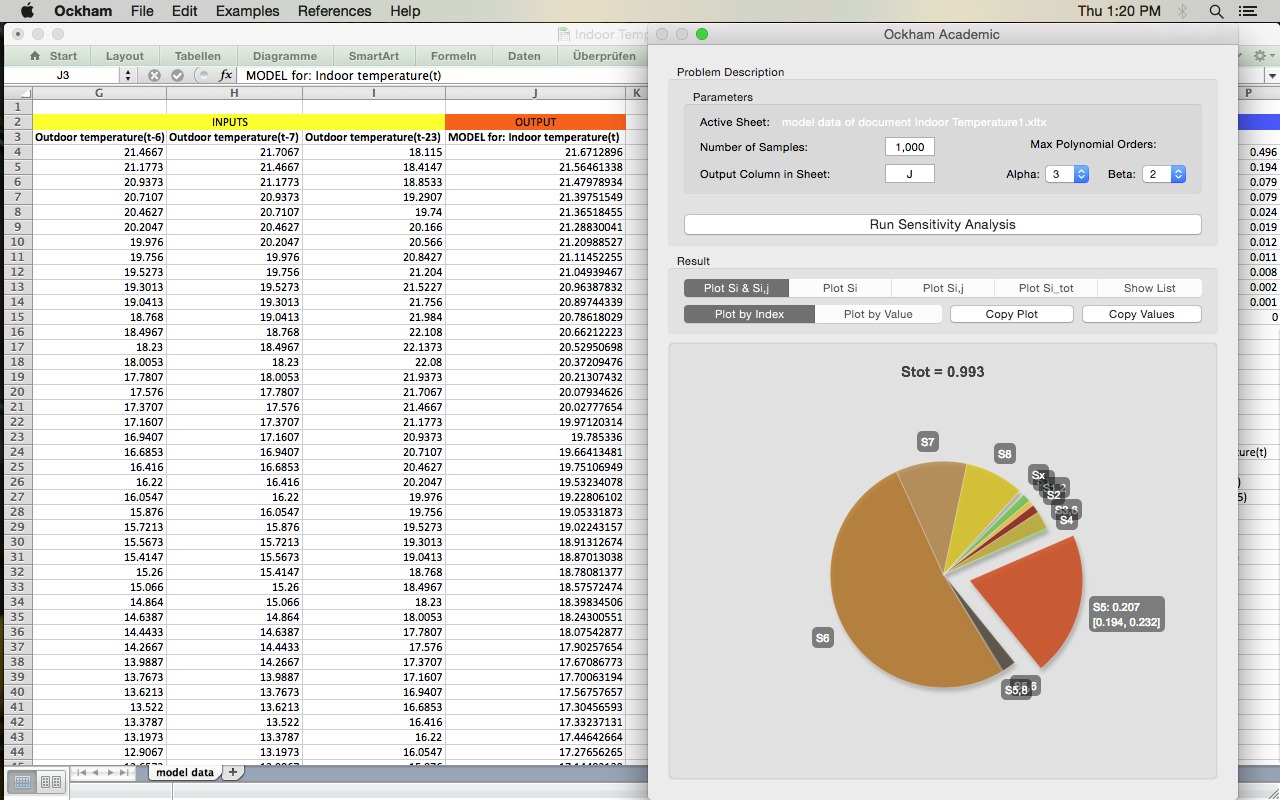Image resolution: width=1280 pixels, height=800 pixels.
Task: Open the Examples menu
Action: tap(247, 11)
